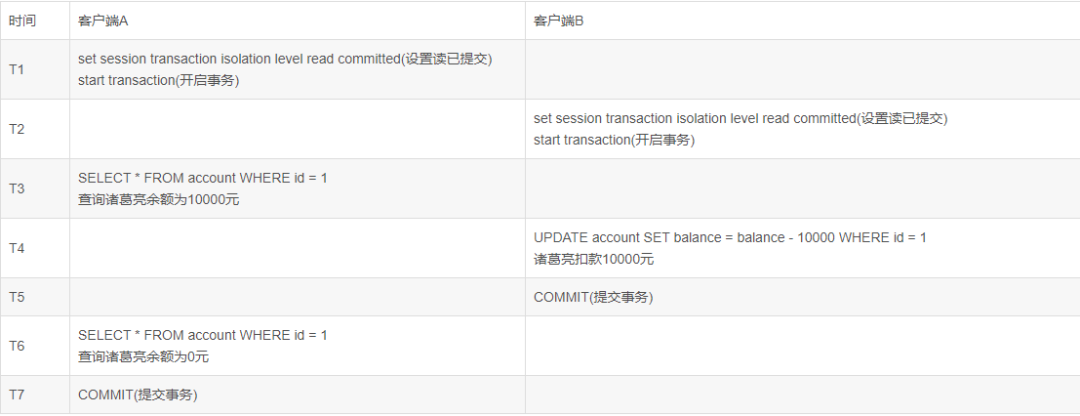Click the text 查询诸葛亮余额为0元
1080x416 pixels.
pyautogui.click(x=143, y=357)
